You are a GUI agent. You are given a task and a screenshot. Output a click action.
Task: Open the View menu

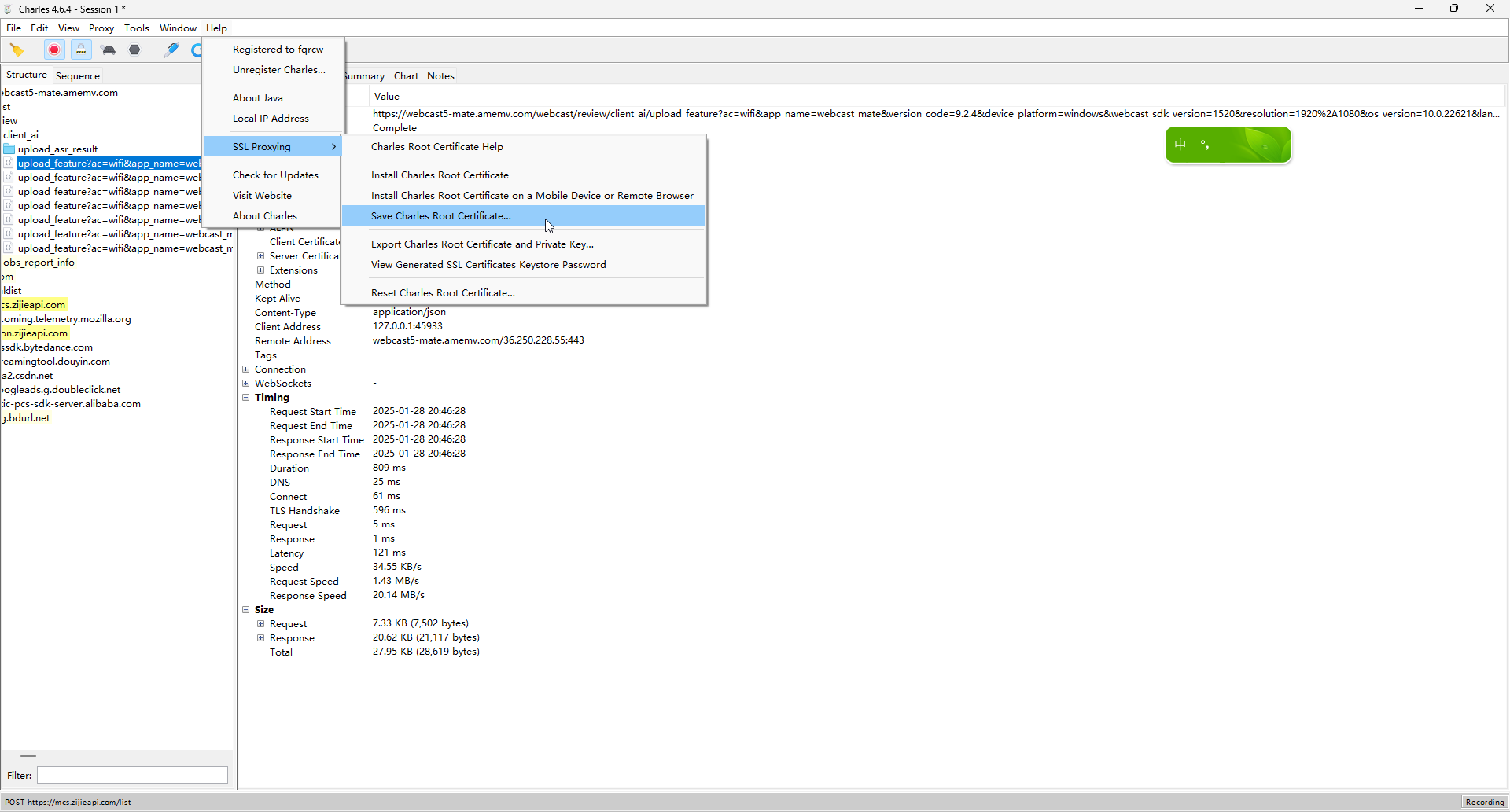[69, 28]
